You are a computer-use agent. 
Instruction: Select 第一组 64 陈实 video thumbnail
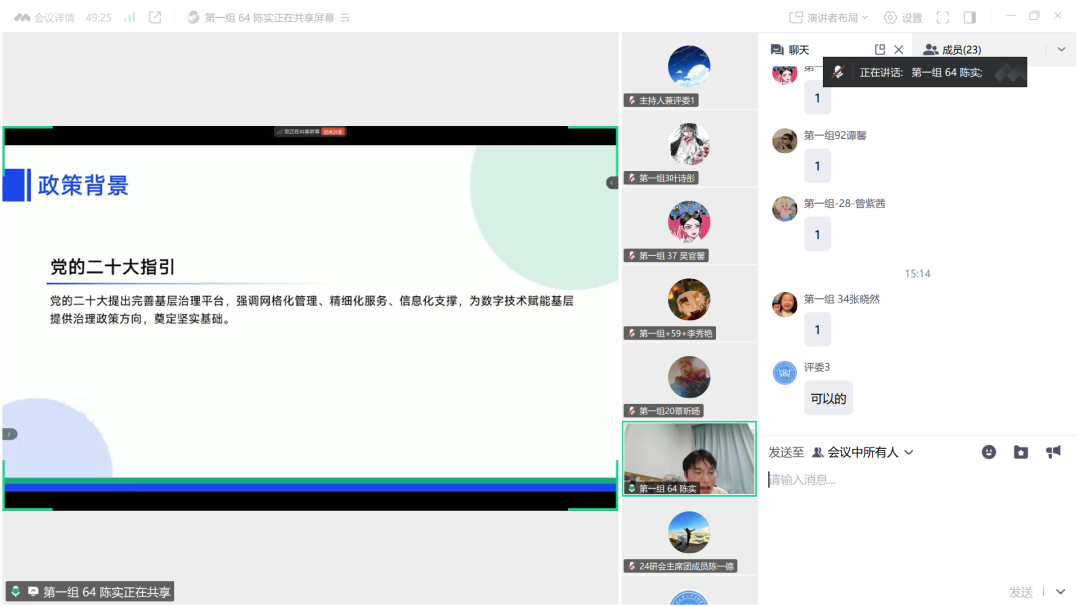tap(689, 459)
